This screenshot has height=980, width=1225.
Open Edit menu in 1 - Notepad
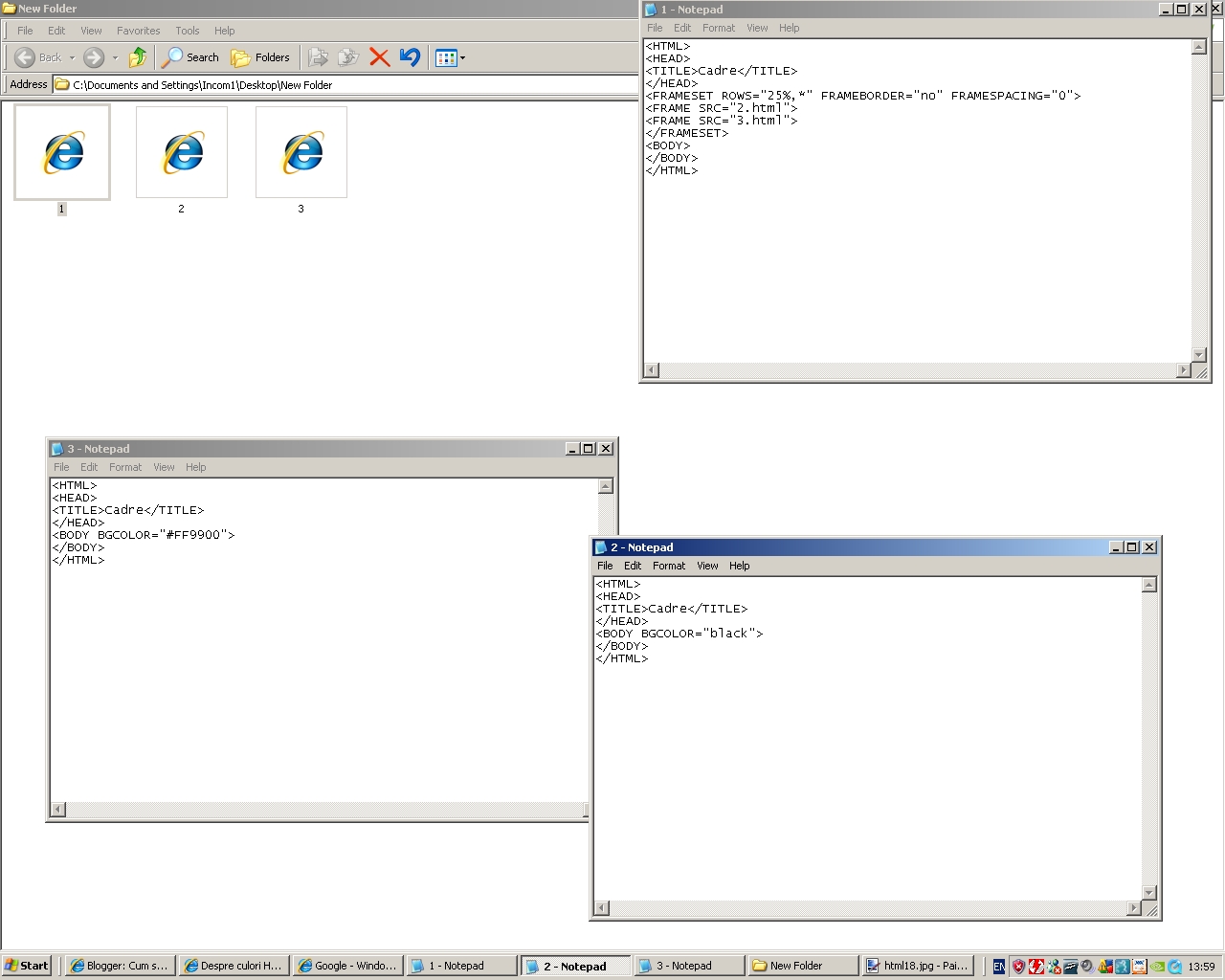682,28
